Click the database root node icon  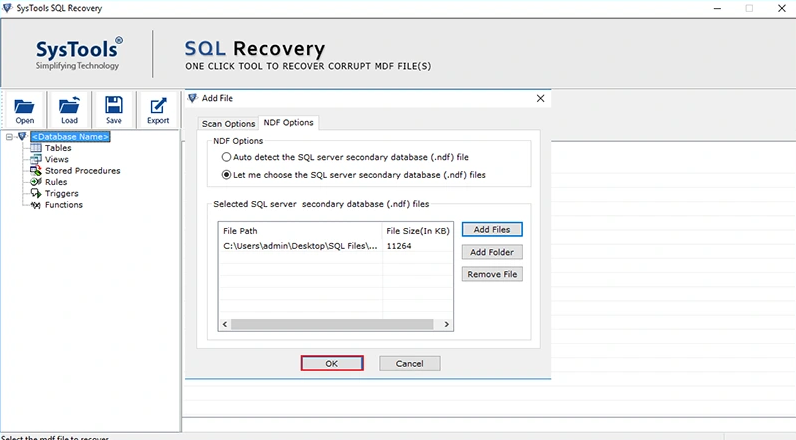22,136
